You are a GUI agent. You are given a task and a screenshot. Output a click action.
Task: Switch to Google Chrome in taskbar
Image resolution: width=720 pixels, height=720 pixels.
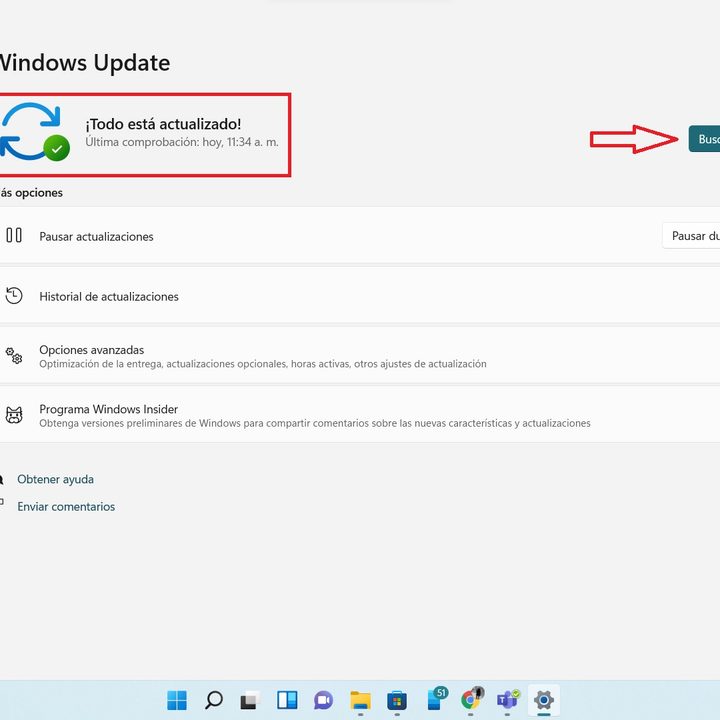[x=472, y=699]
